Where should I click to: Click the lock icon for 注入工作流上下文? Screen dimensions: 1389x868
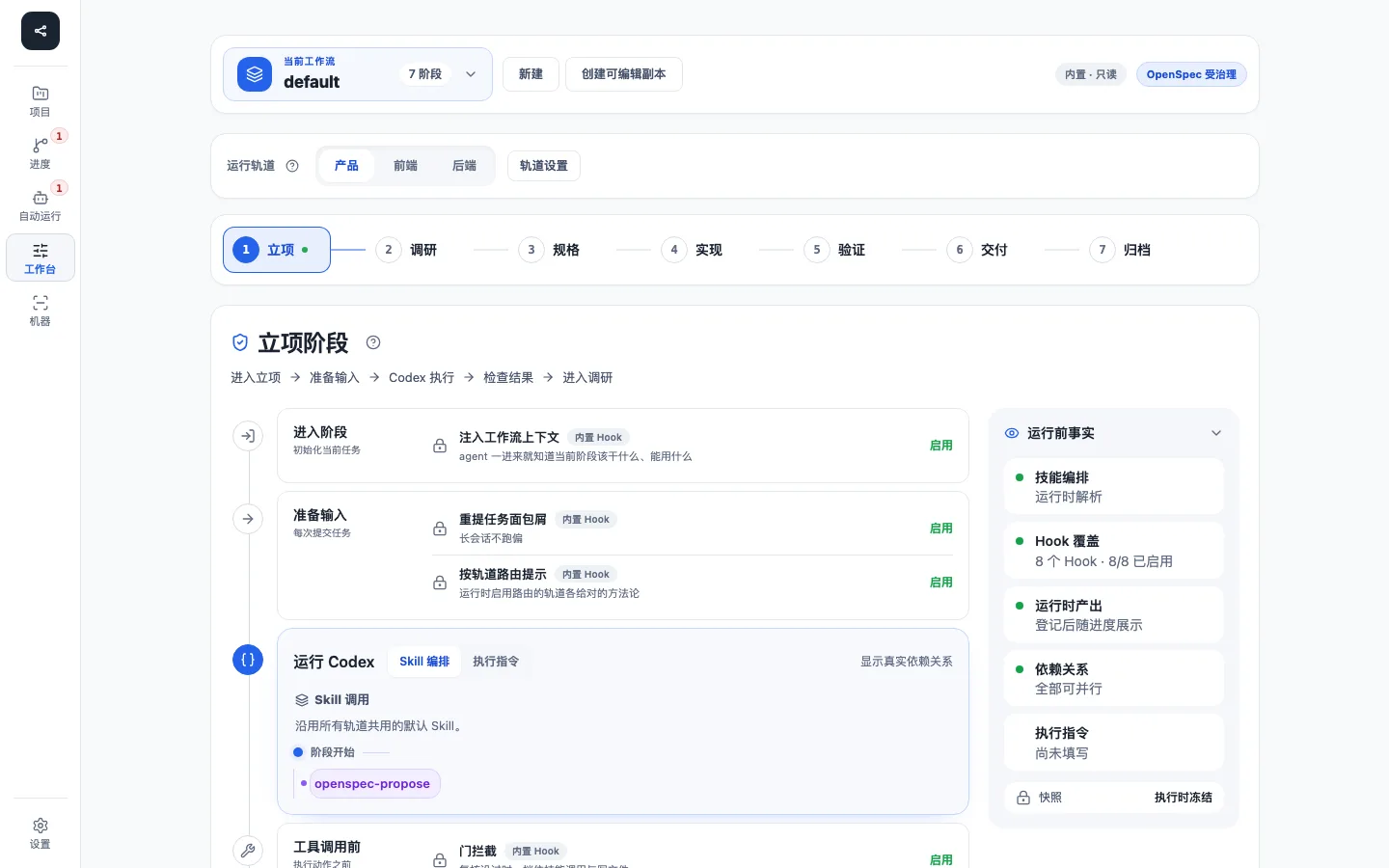440,446
